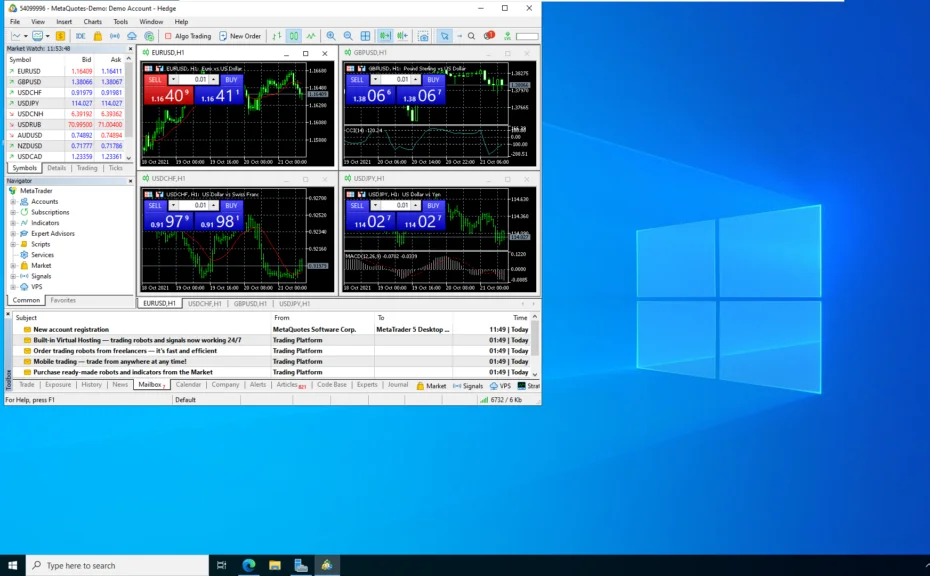Switch to Favorites tab in Navigator
Image resolution: width=930 pixels, height=576 pixels.
(63, 300)
